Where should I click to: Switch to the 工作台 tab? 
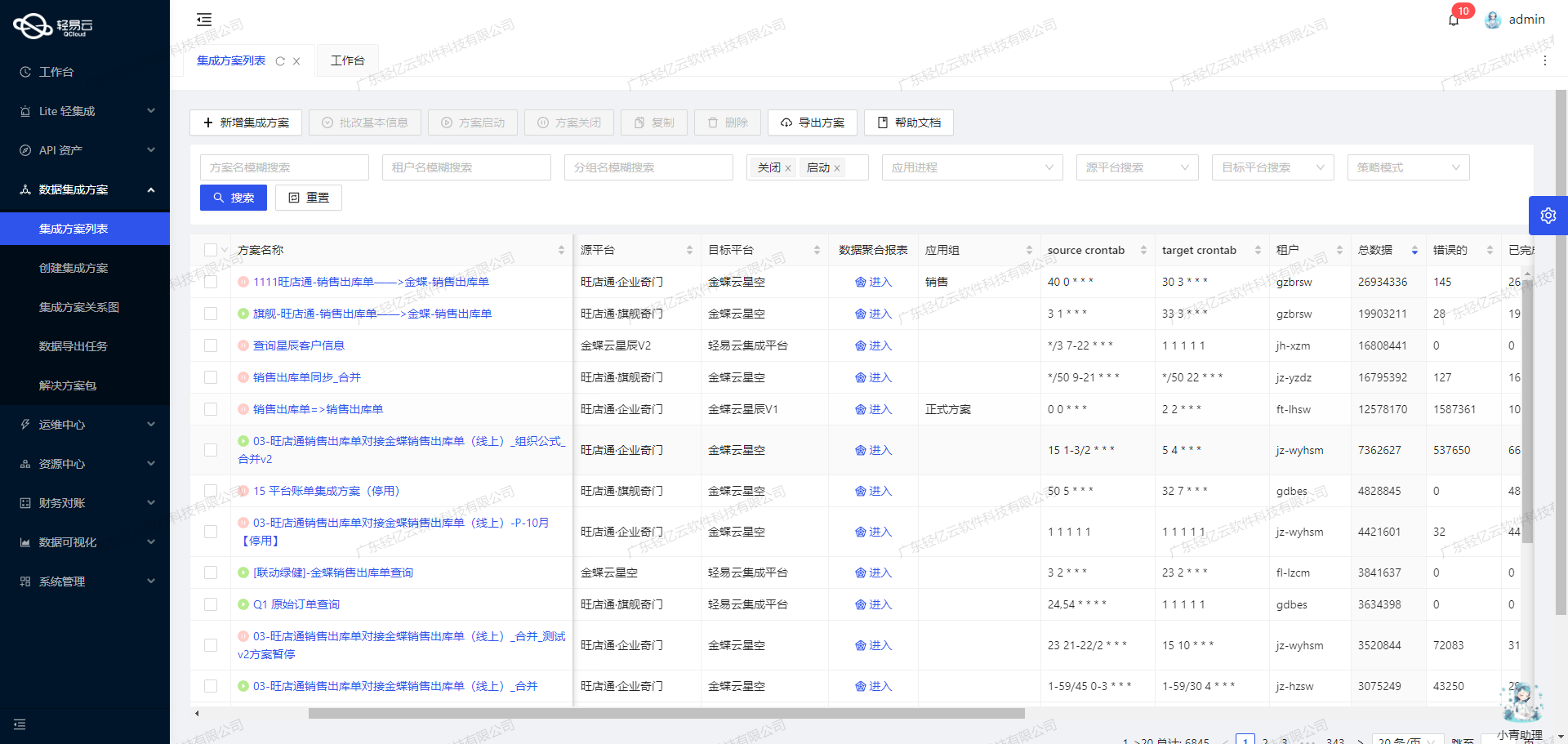(x=347, y=60)
